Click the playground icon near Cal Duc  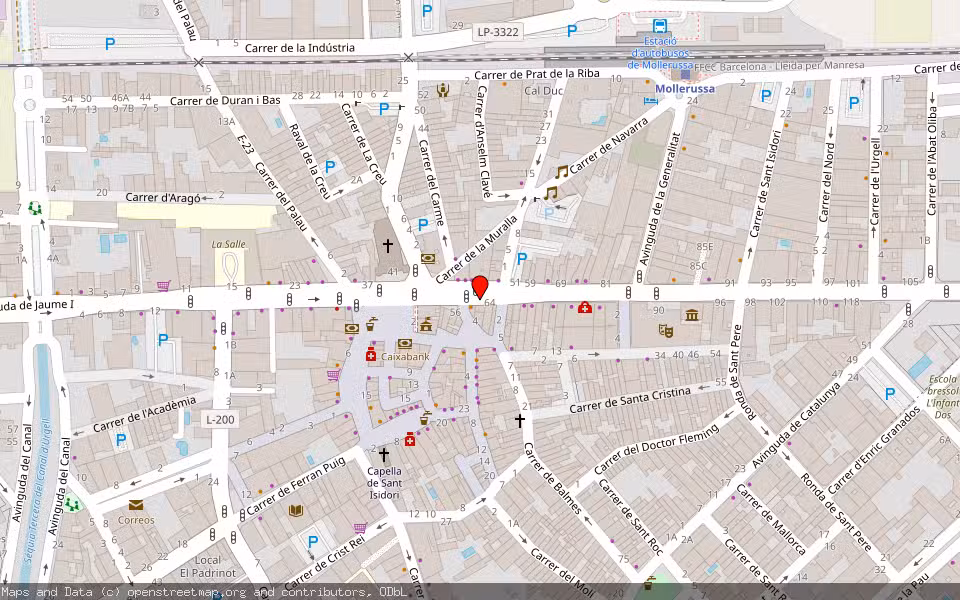click(x=441, y=89)
